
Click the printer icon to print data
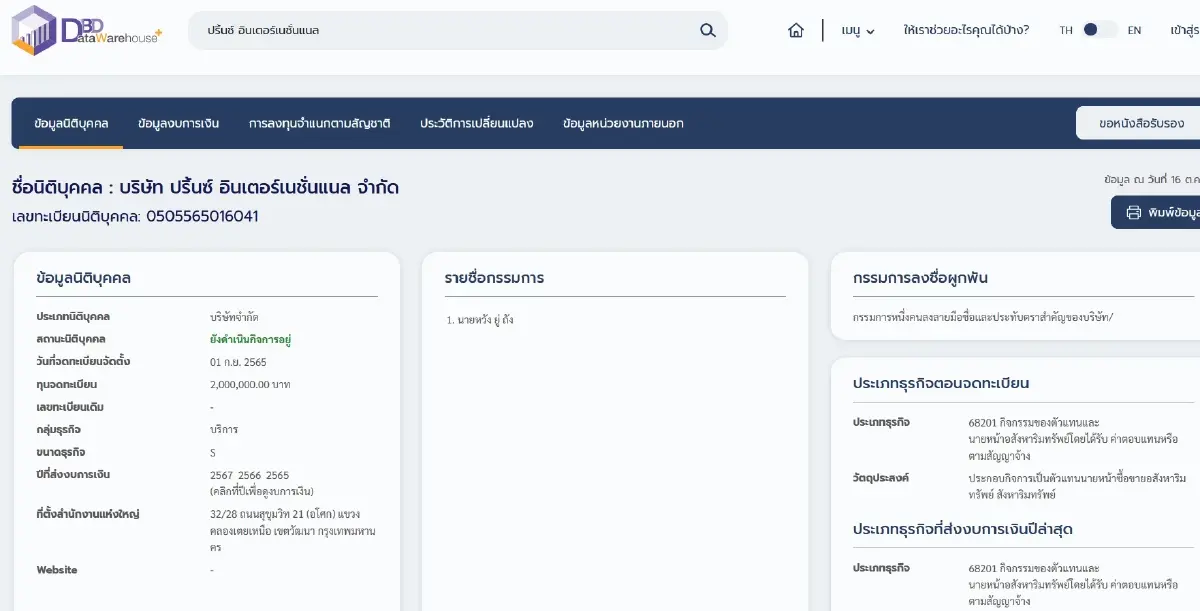1134,212
